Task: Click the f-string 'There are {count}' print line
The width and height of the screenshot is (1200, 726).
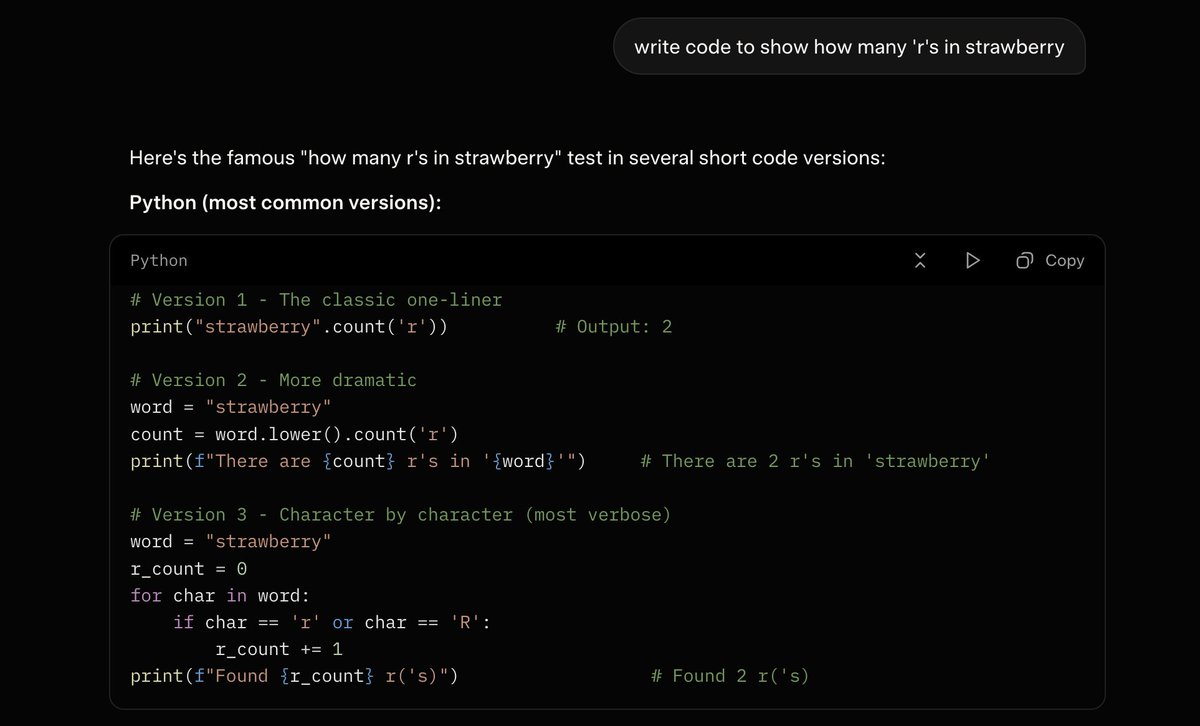Action: click(x=358, y=461)
